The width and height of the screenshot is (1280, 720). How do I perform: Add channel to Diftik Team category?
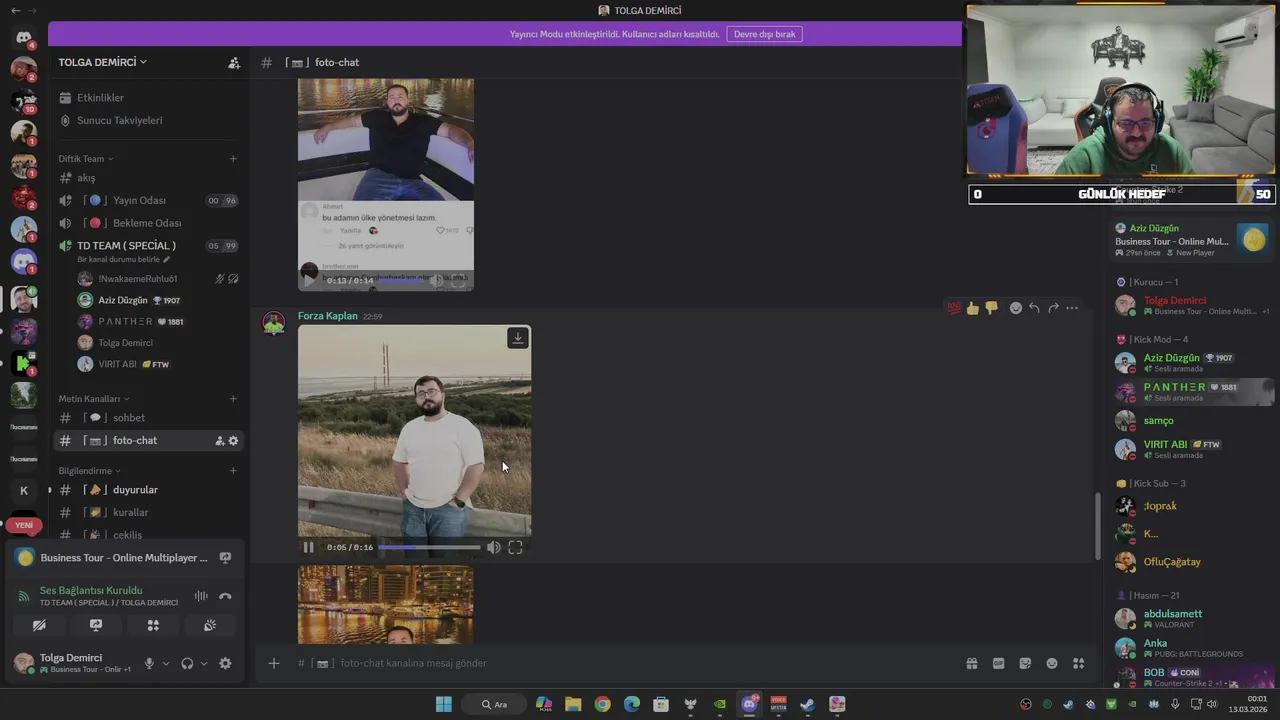(x=233, y=159)
